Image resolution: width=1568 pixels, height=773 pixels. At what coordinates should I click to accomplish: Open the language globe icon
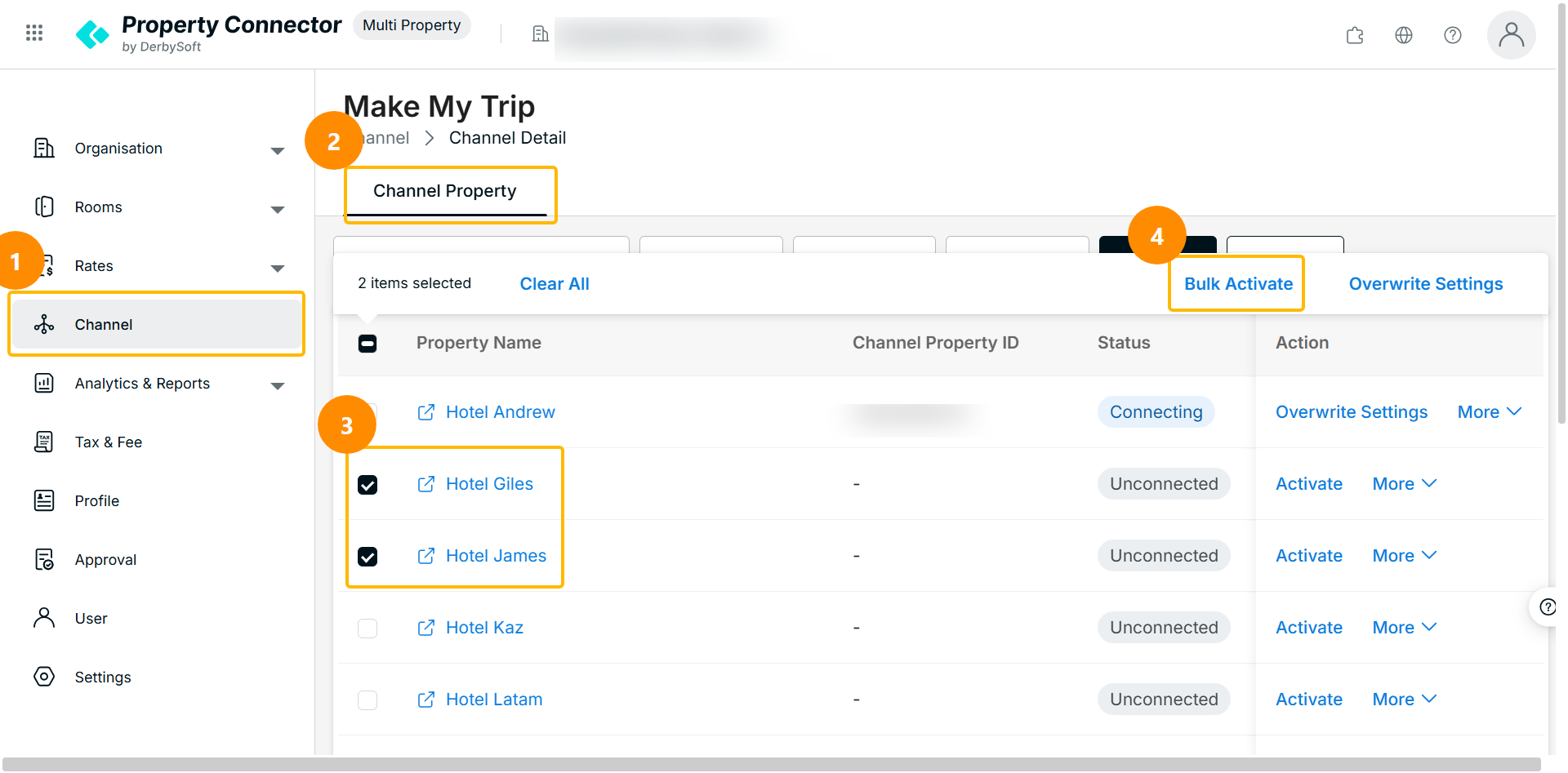[1404, 35]
